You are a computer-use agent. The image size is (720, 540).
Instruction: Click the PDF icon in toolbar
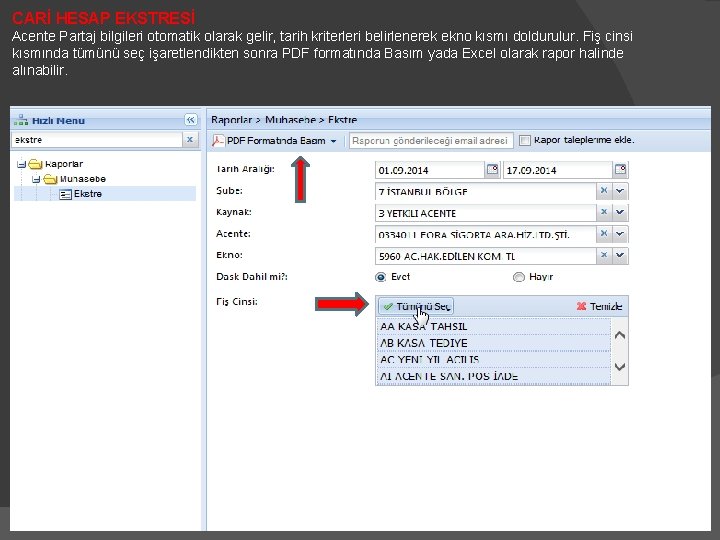point(218,141)
